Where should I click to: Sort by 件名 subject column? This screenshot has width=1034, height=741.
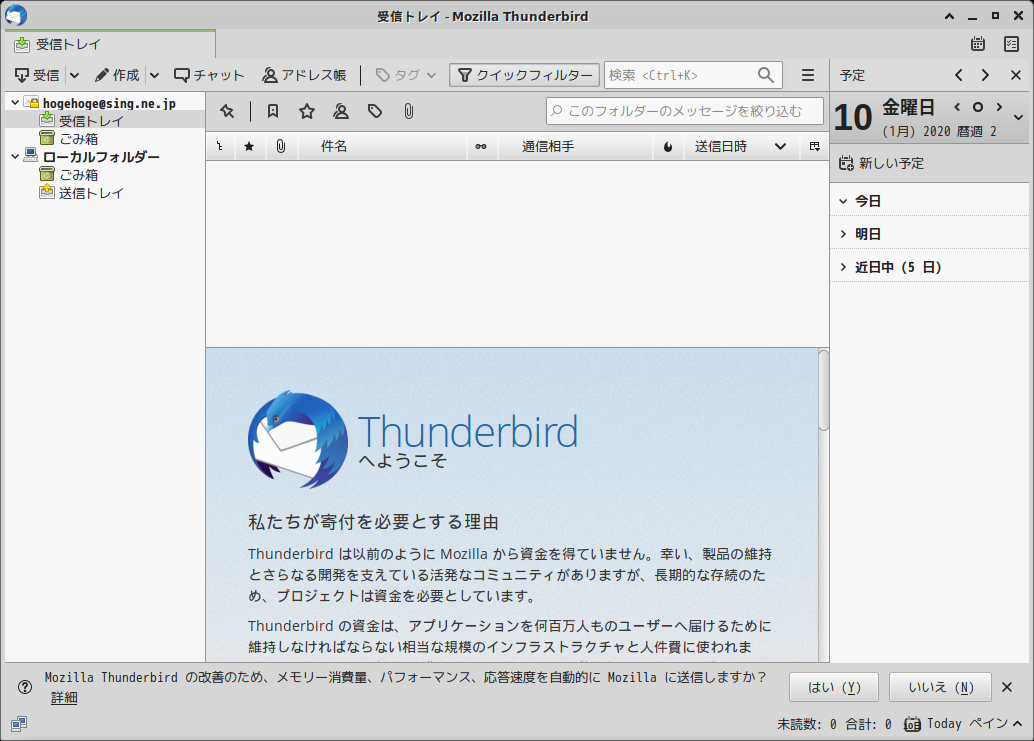[x=382, y=146]
